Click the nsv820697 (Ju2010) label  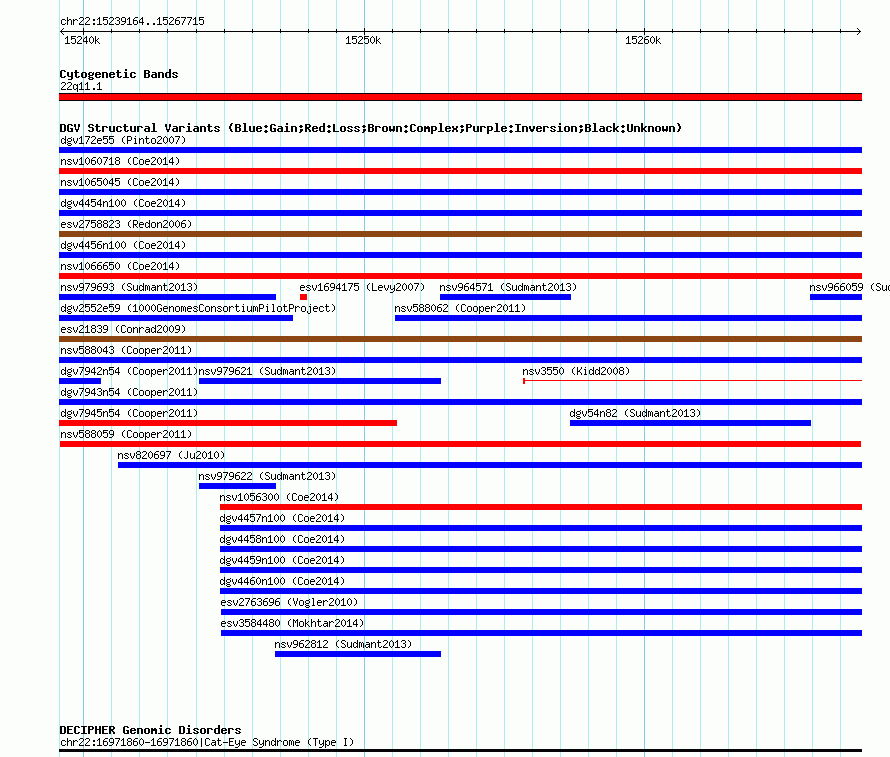[171, 455]
